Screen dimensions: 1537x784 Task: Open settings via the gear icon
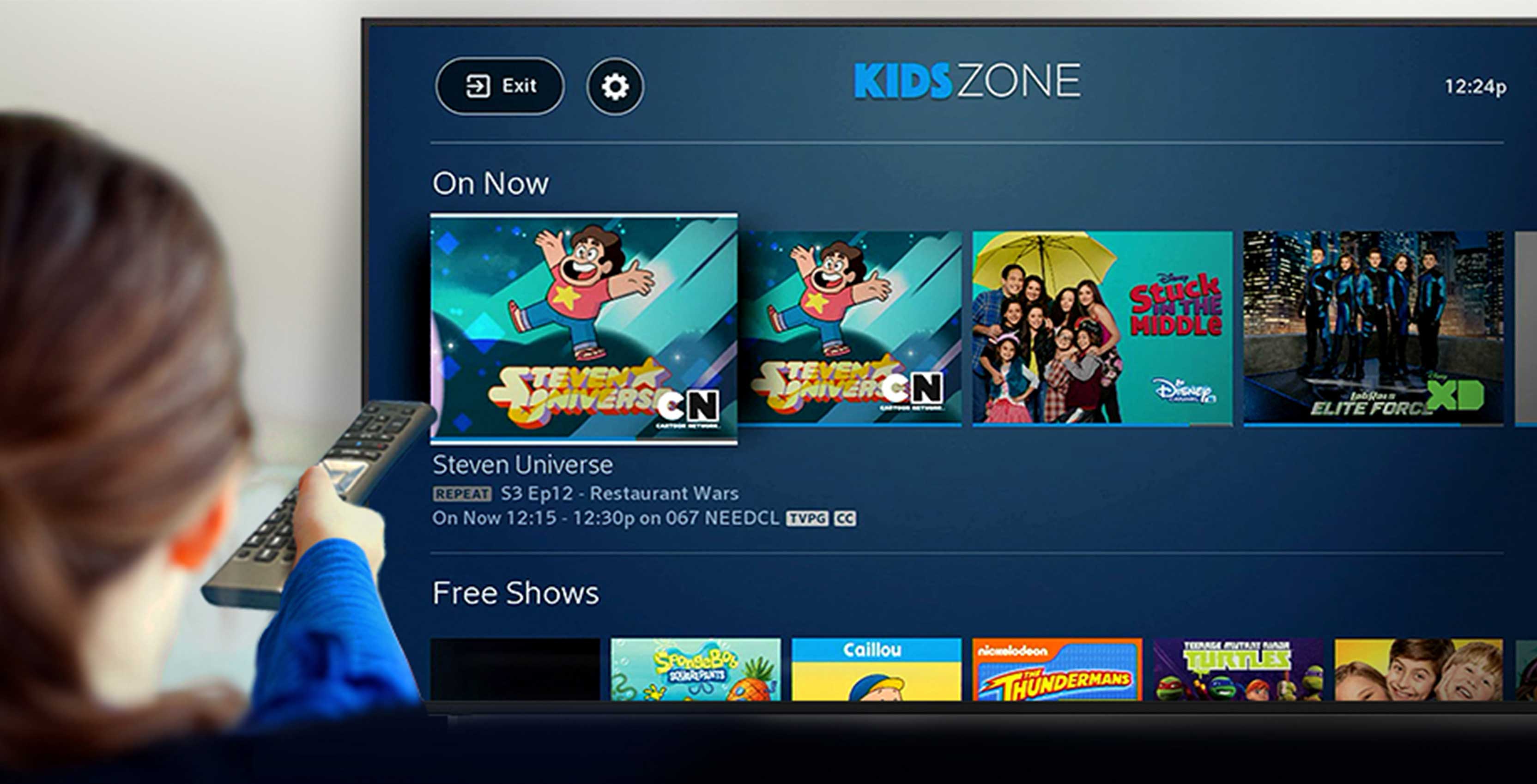pyautogui.click(x=615, y=86)
